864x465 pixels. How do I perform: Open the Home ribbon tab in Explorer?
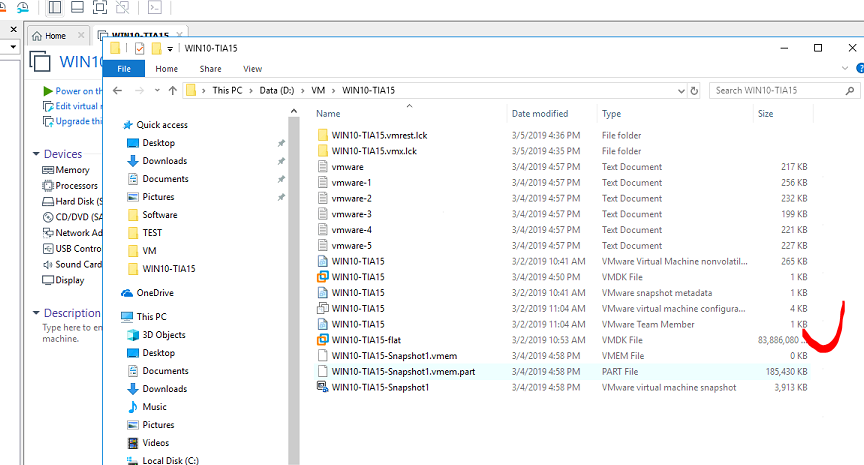(x=166, y=69)
